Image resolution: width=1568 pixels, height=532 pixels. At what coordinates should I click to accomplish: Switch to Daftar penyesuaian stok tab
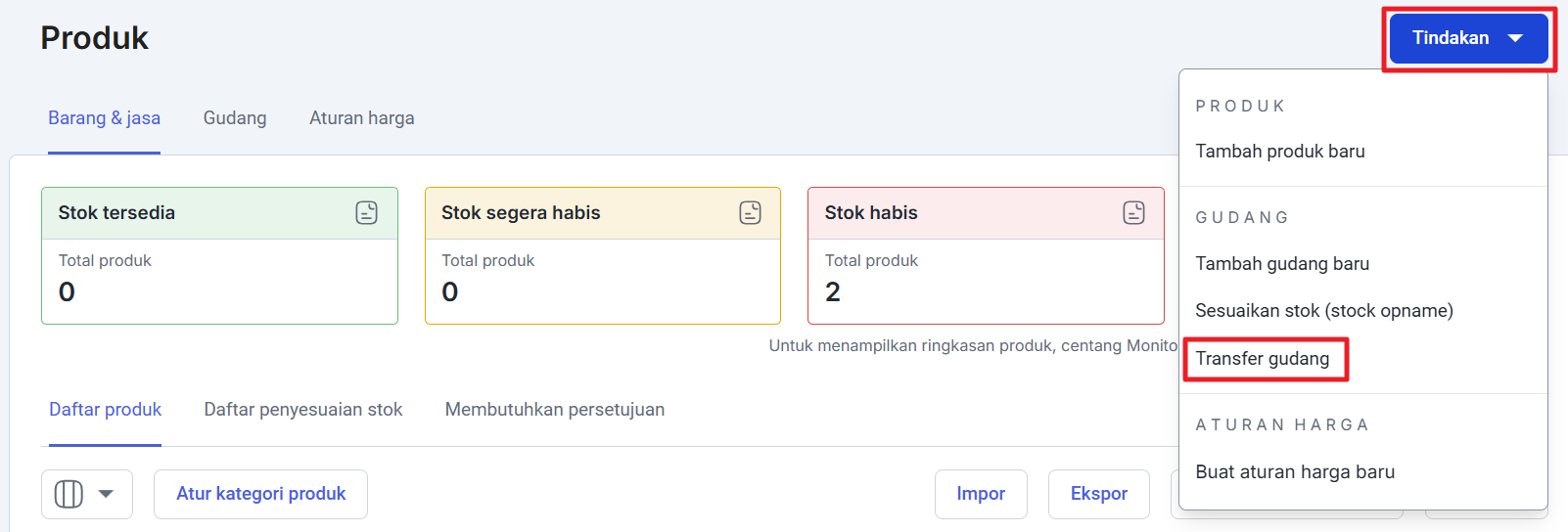303,410
